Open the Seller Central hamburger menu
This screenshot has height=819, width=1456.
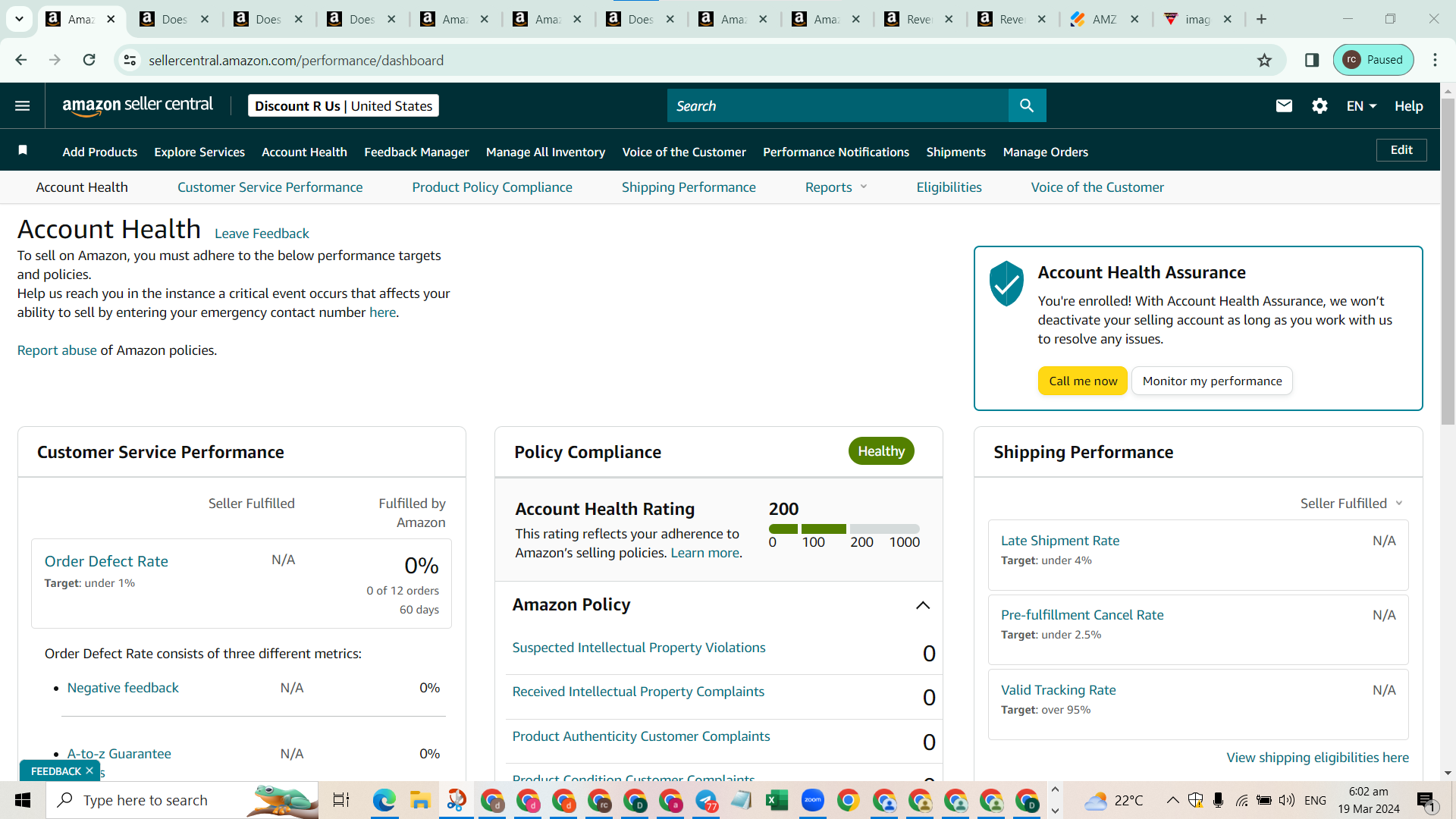pos(23,106)
